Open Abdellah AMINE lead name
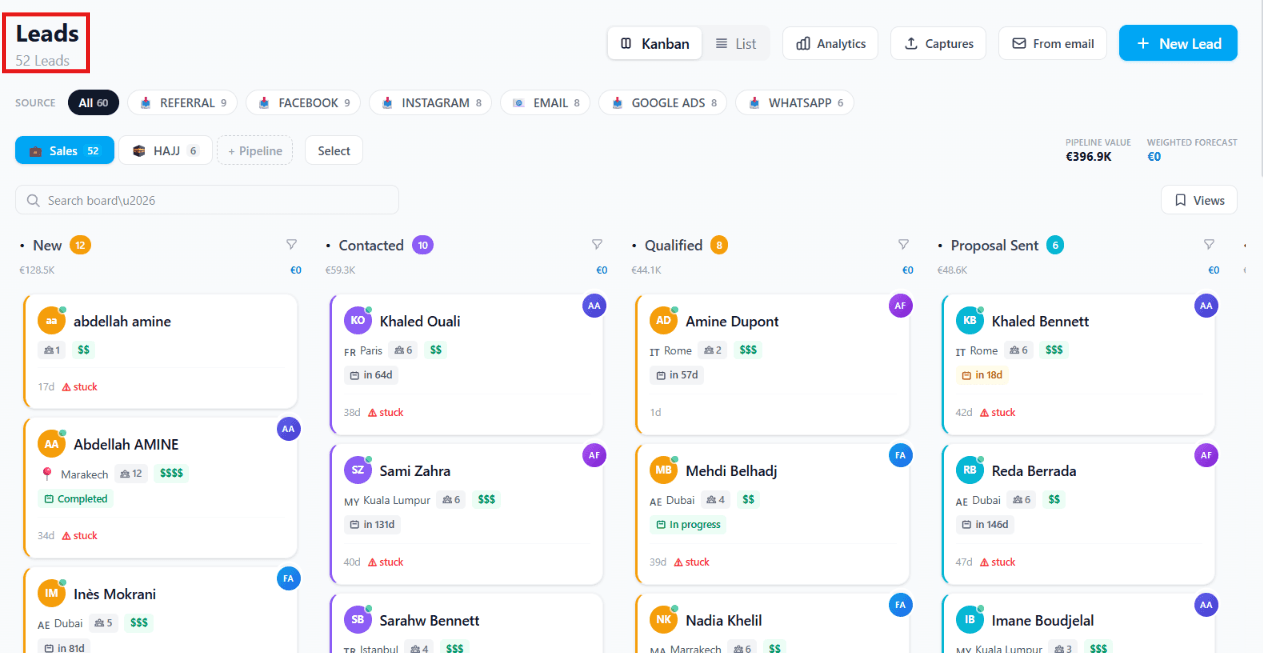1263x653 pixels. [x=126, y=444]
